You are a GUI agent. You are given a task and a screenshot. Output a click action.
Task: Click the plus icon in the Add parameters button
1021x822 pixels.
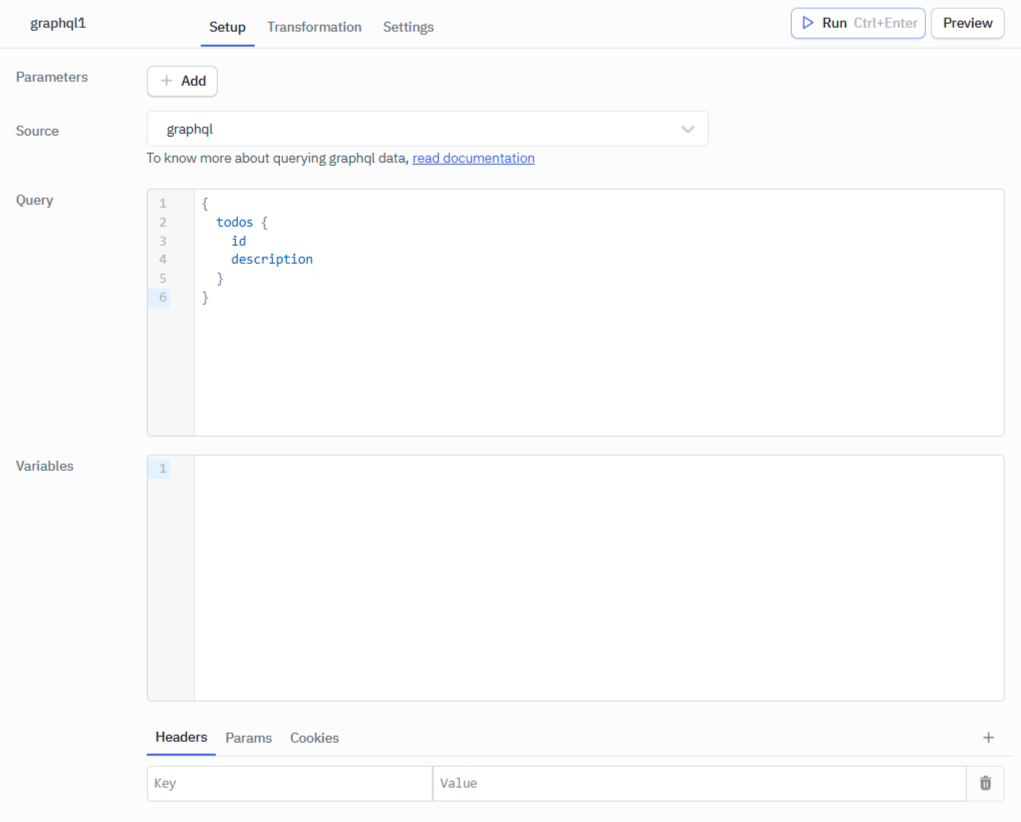click(x=166, y=81)
